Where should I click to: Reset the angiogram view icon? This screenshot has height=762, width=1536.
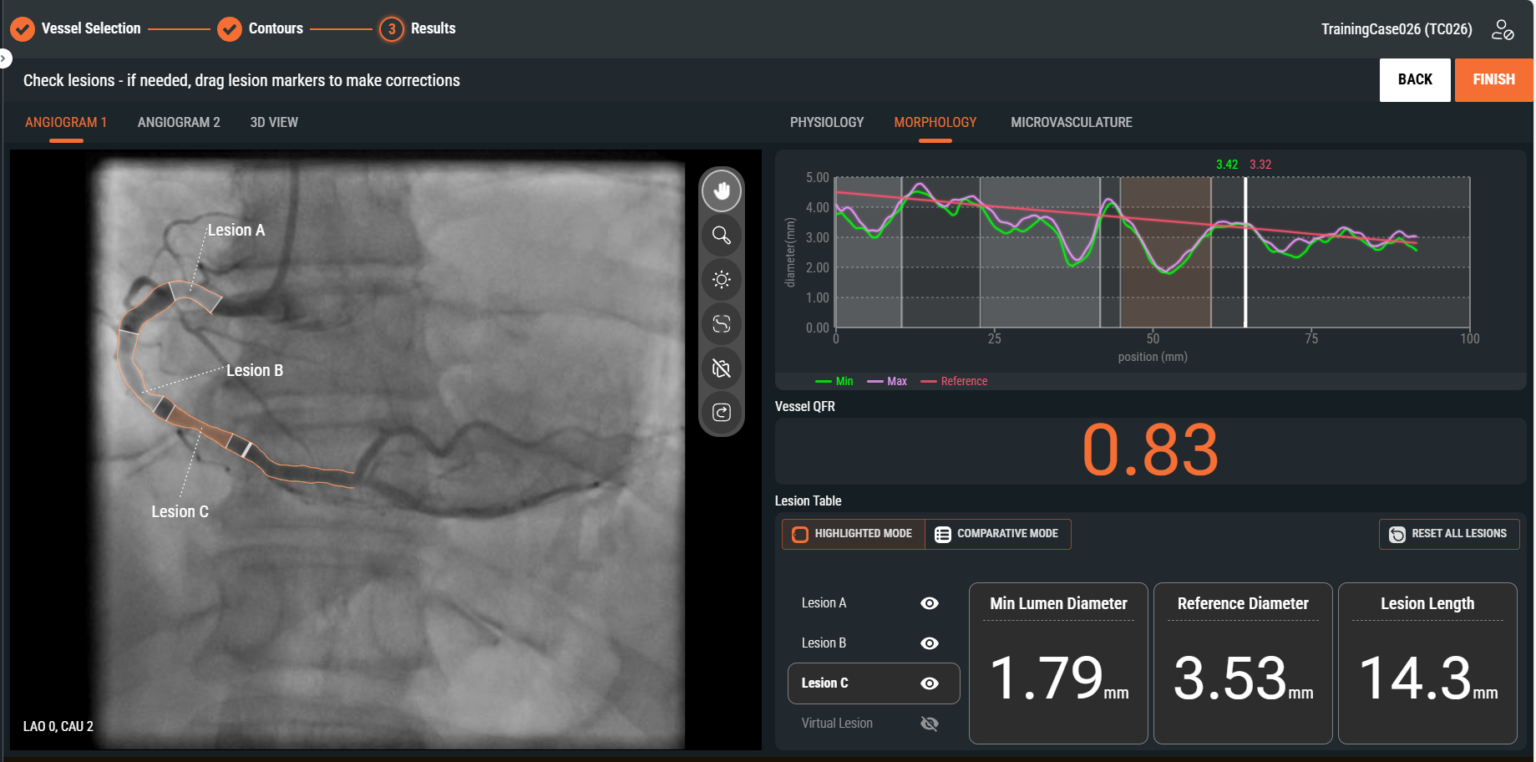(x=721, y=412)
